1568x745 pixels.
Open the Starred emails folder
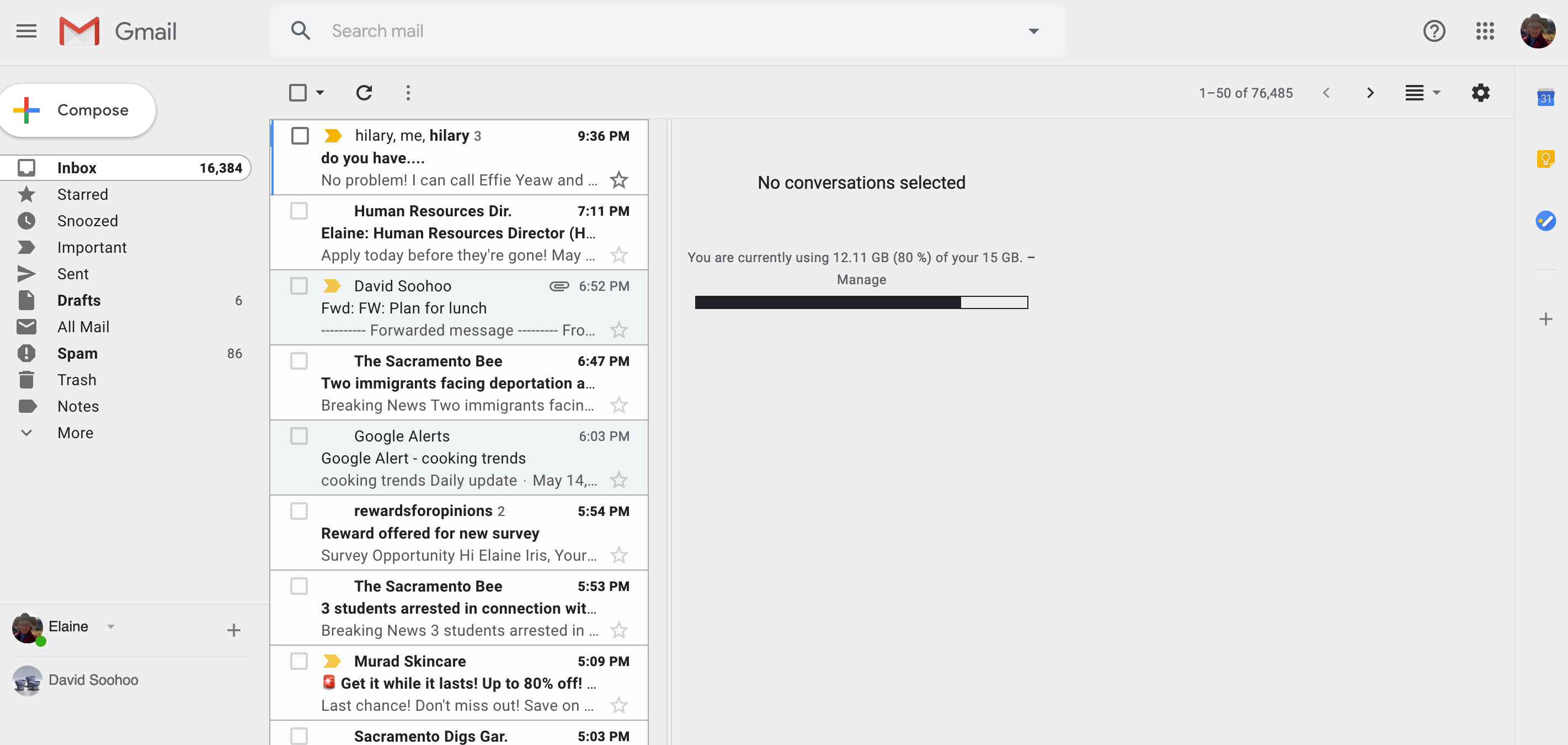[x=82, y=194]
